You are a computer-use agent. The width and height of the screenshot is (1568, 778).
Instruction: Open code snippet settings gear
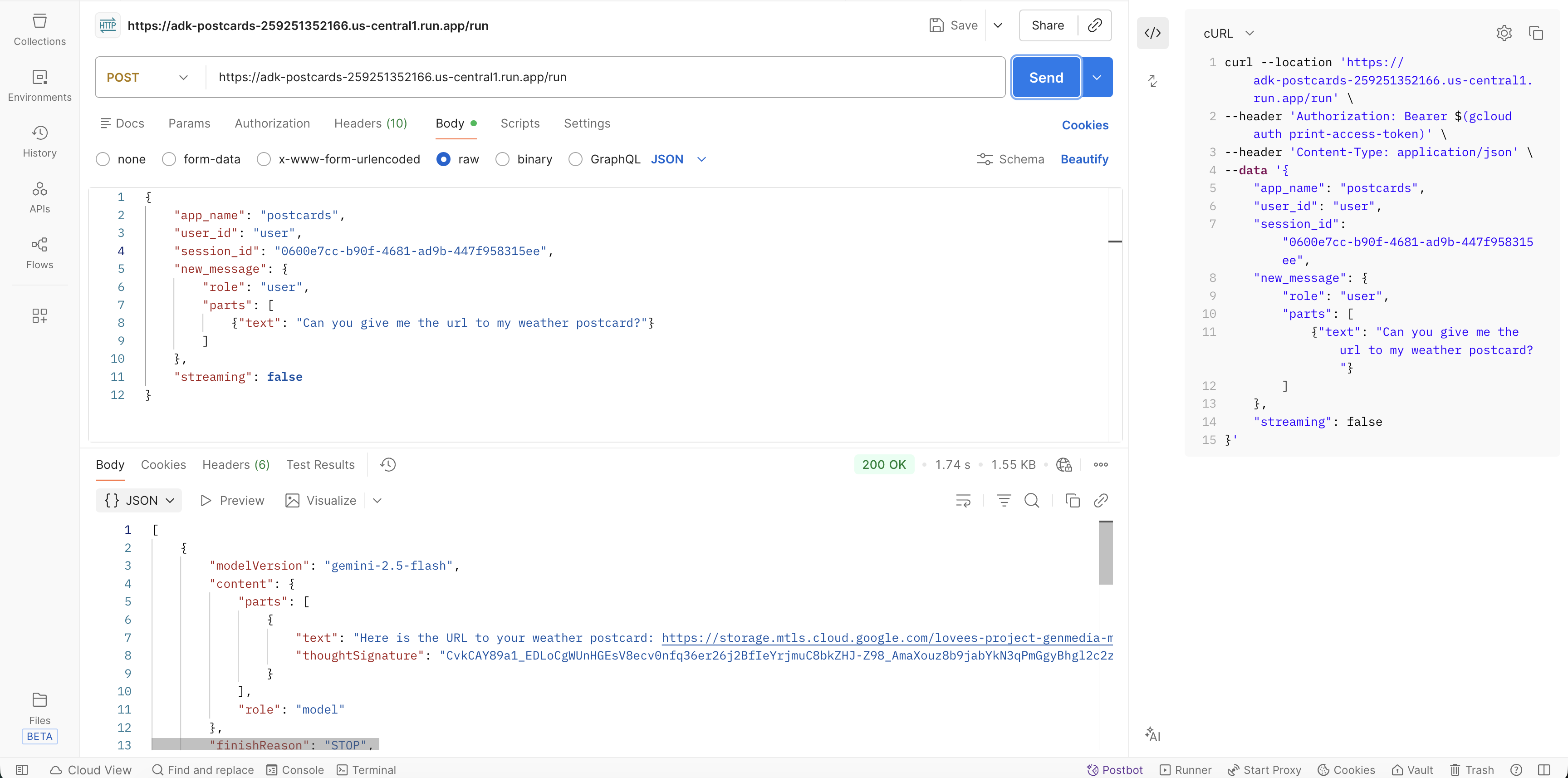pos(1504,33)
